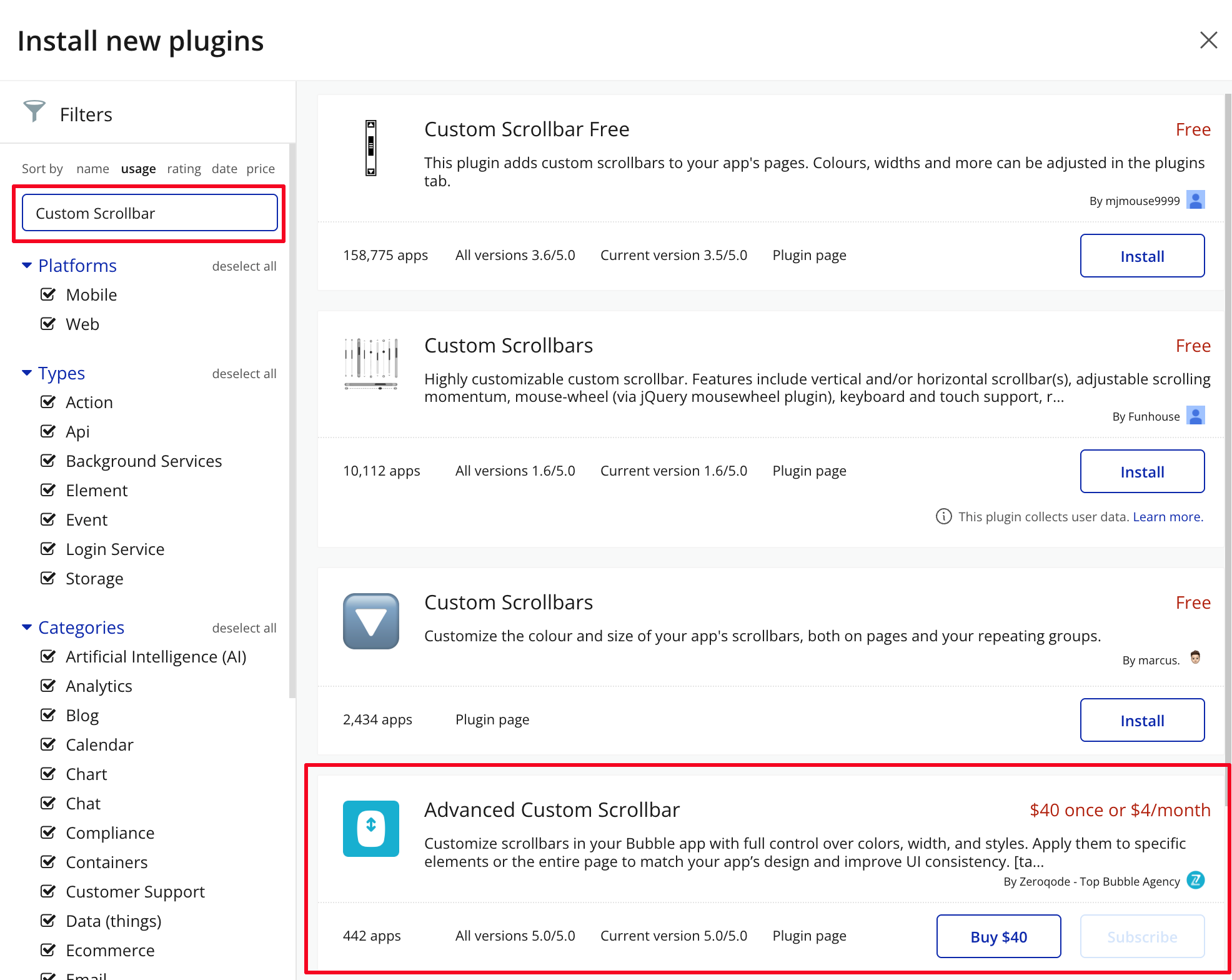
Task: Collapse the Types filter section
Action: (27, 373)
